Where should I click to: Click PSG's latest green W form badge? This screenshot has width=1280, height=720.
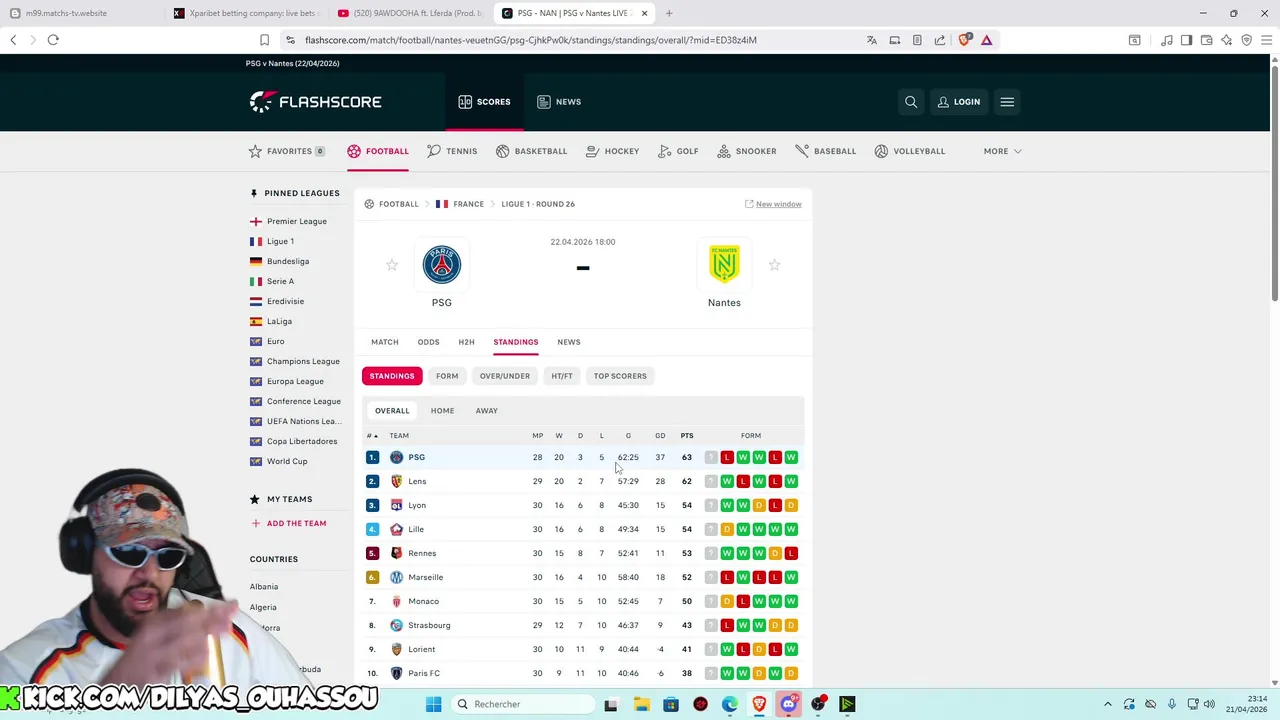791,457
